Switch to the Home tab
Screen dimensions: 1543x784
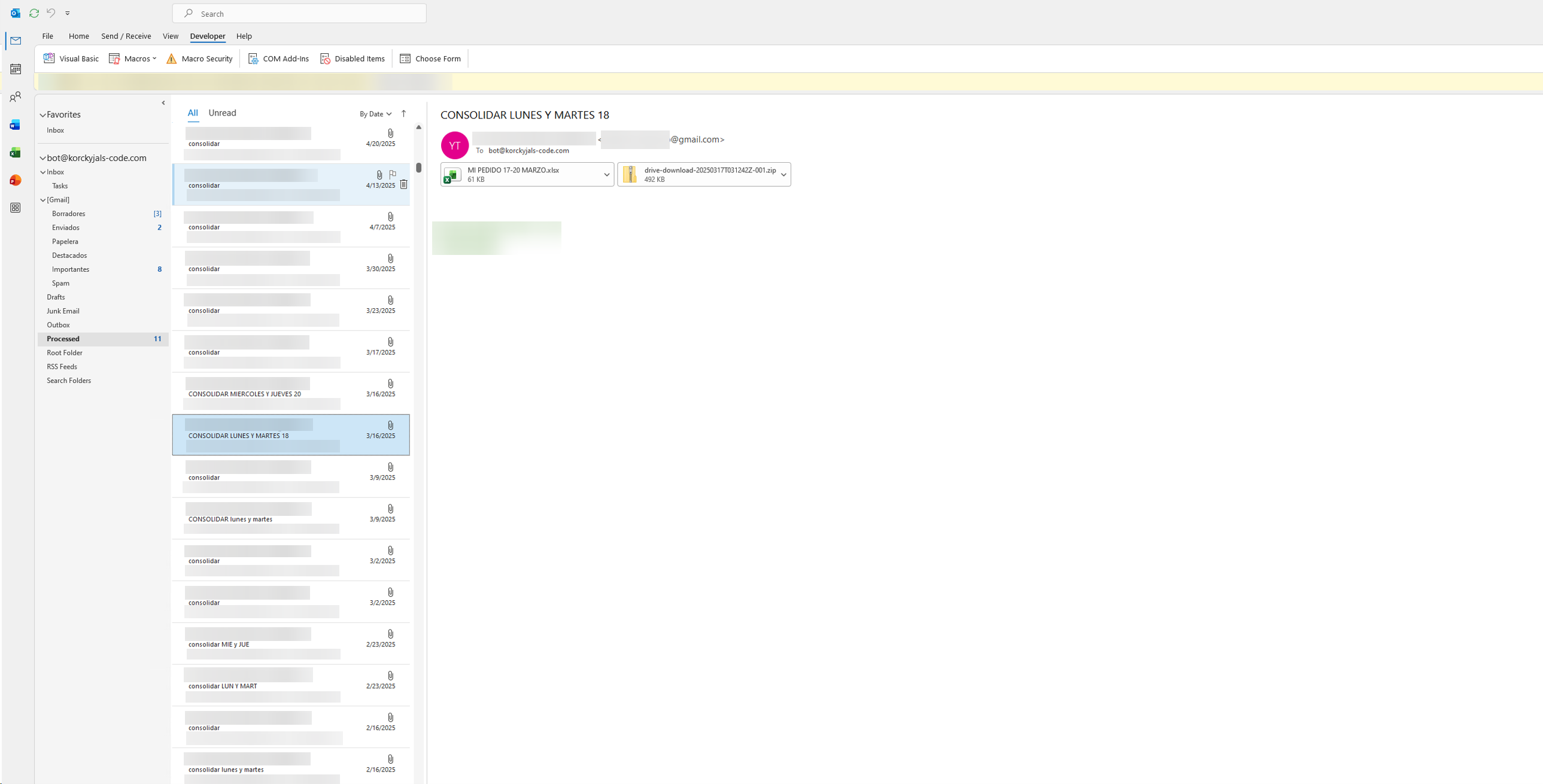[78, 36]
